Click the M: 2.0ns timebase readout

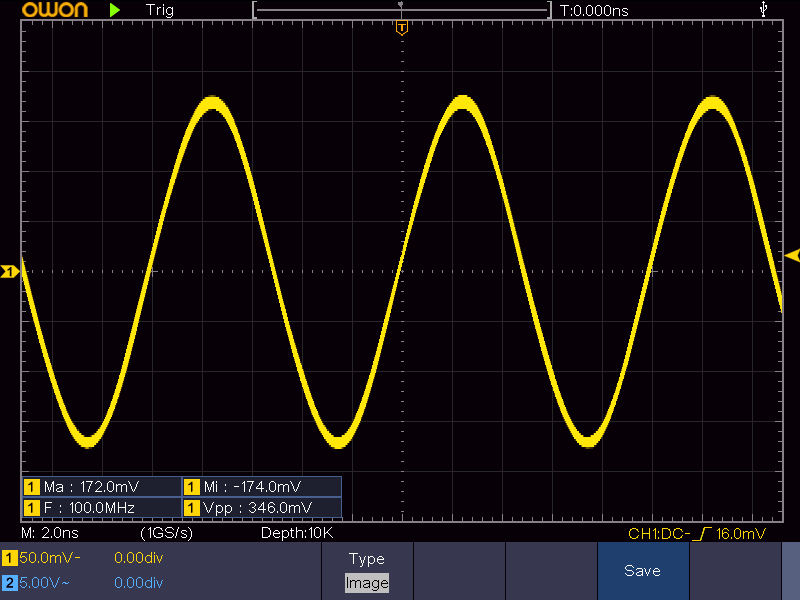coord(50,533)
